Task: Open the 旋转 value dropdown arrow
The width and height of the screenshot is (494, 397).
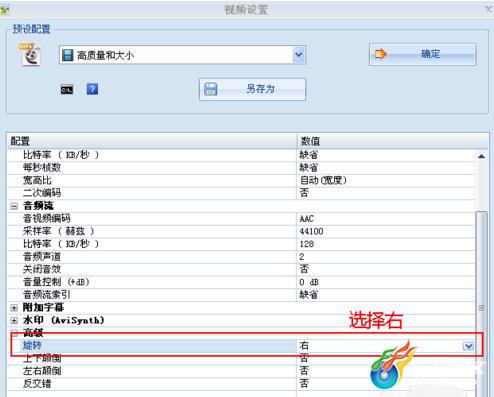Action: tap(468, 346)
